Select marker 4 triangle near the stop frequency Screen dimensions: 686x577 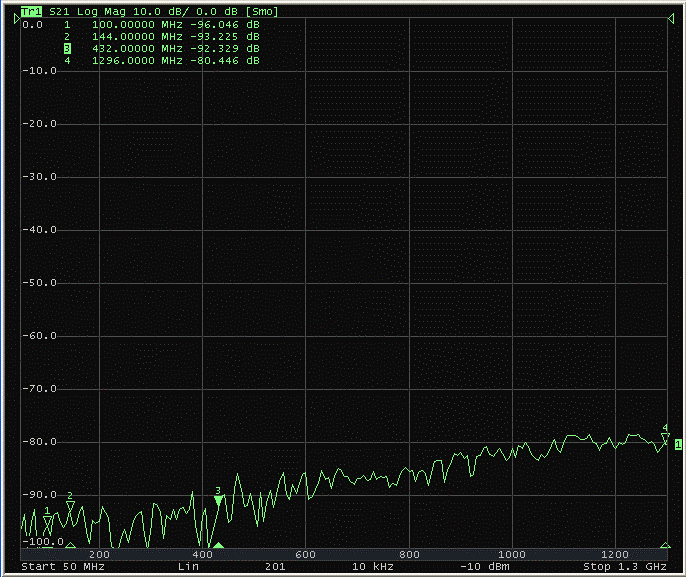(x=665, y=438)
